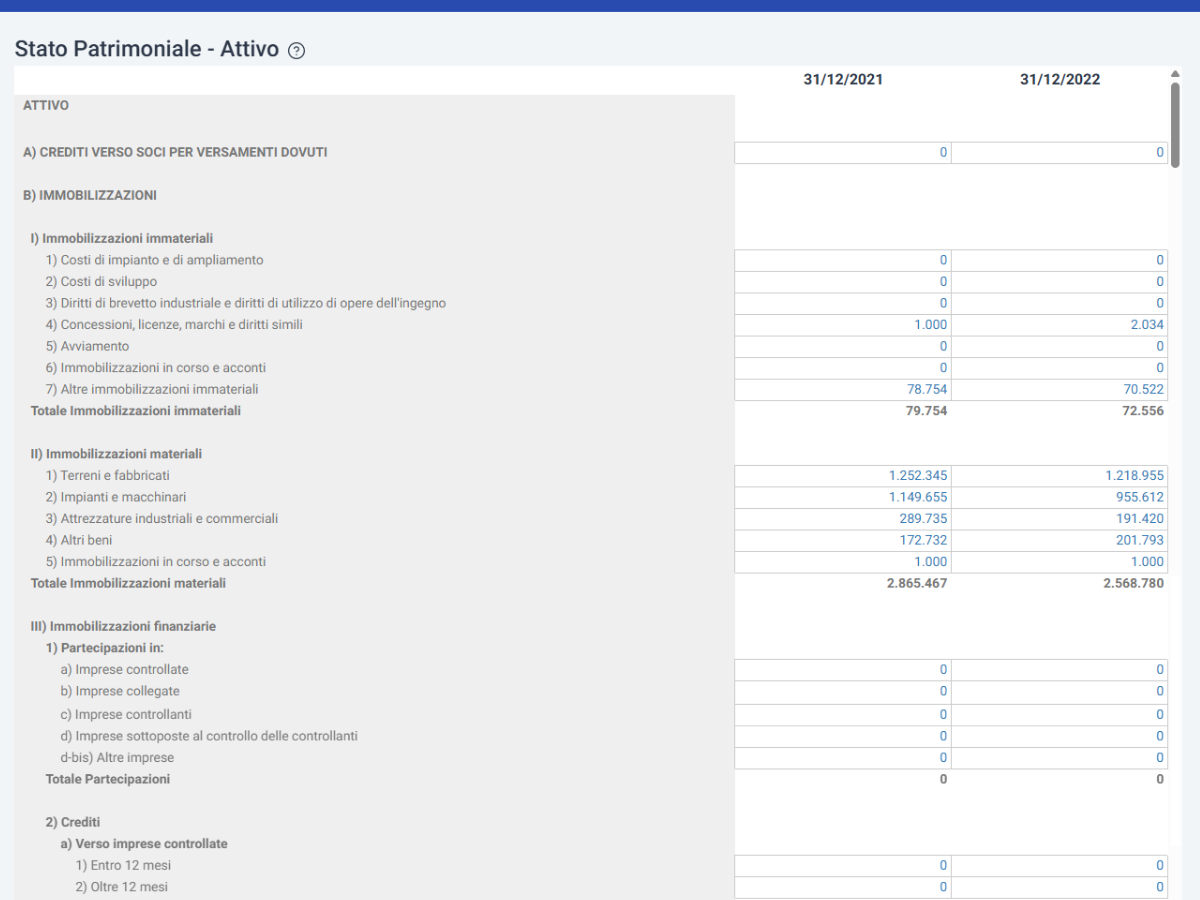Edit Attrezzature industriali 2022 value 191.420
This screenshot has width=1200, height=900.
1059,519
